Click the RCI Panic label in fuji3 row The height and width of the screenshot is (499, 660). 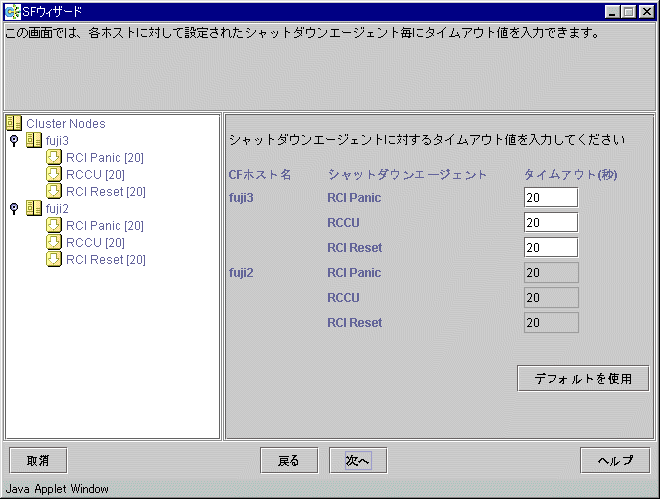pos(354,198)
